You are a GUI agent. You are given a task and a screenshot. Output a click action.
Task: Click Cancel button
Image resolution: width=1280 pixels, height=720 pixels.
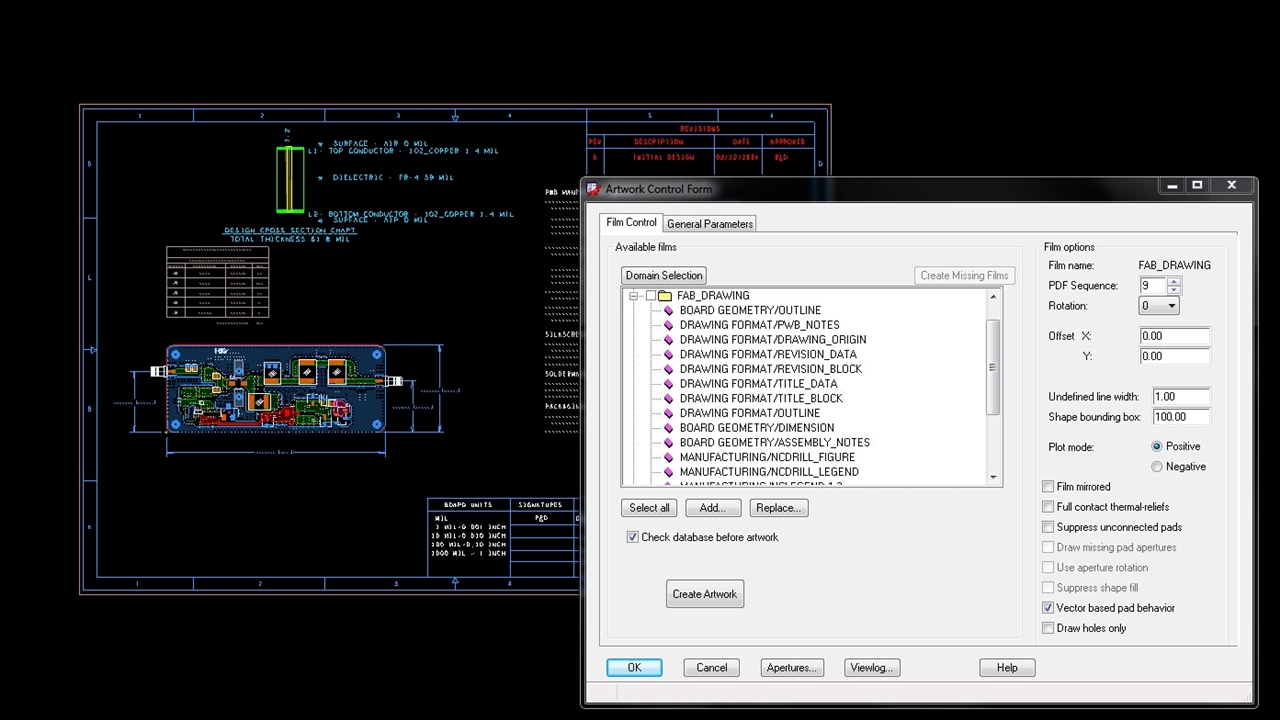(712, 668)
